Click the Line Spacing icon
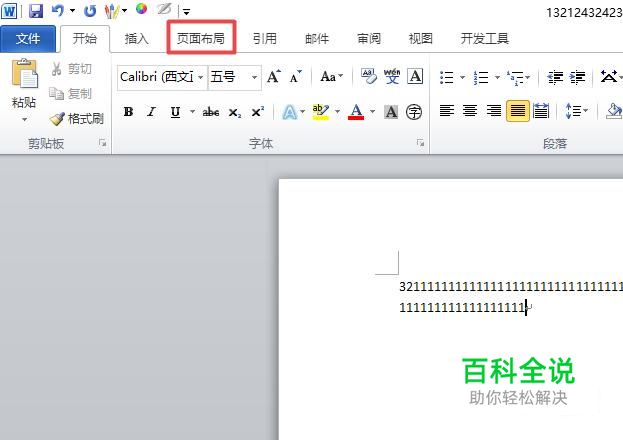623x440 pixels. point(572,110)
